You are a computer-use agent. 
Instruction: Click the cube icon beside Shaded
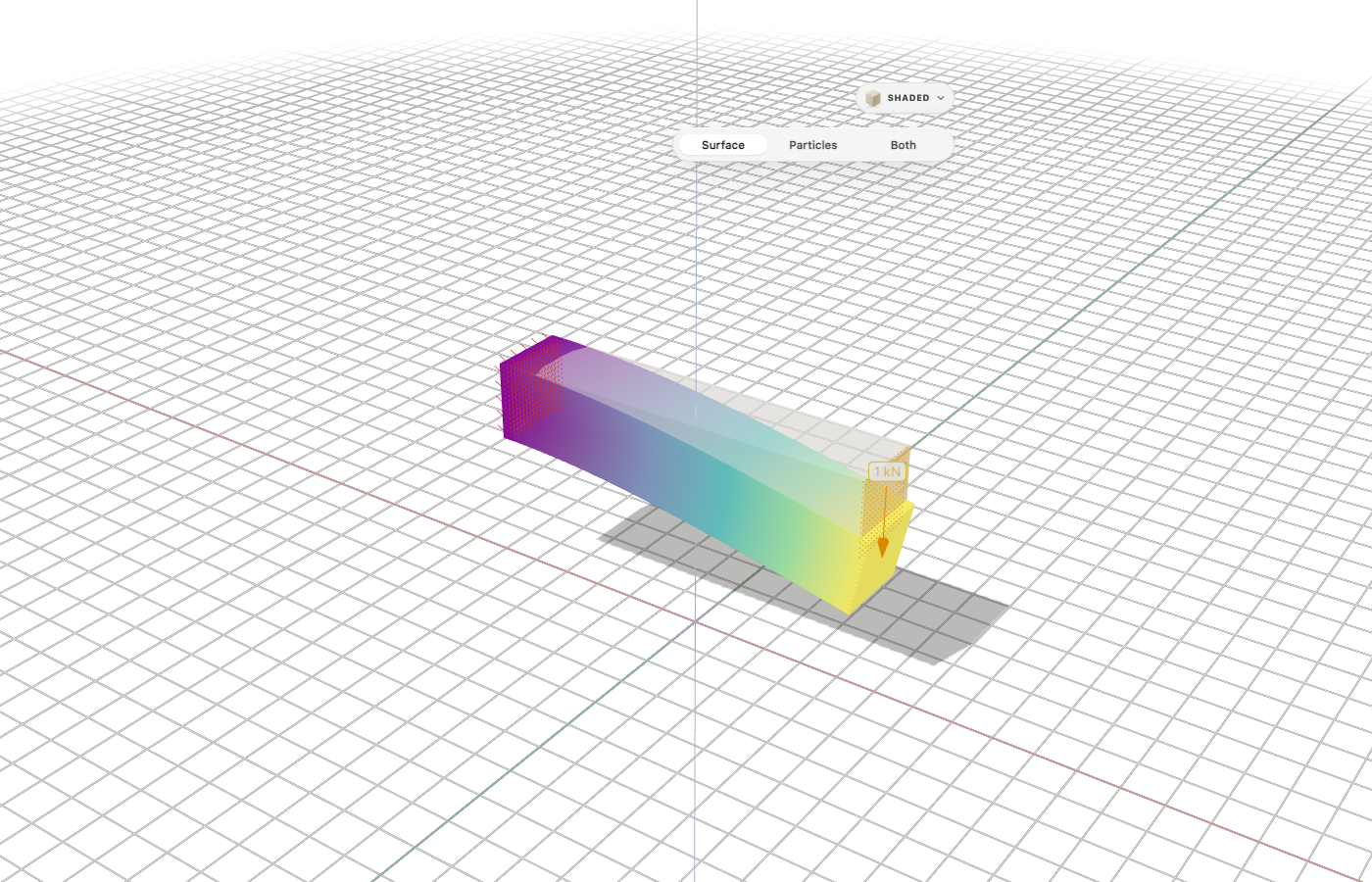coord(872,98)
